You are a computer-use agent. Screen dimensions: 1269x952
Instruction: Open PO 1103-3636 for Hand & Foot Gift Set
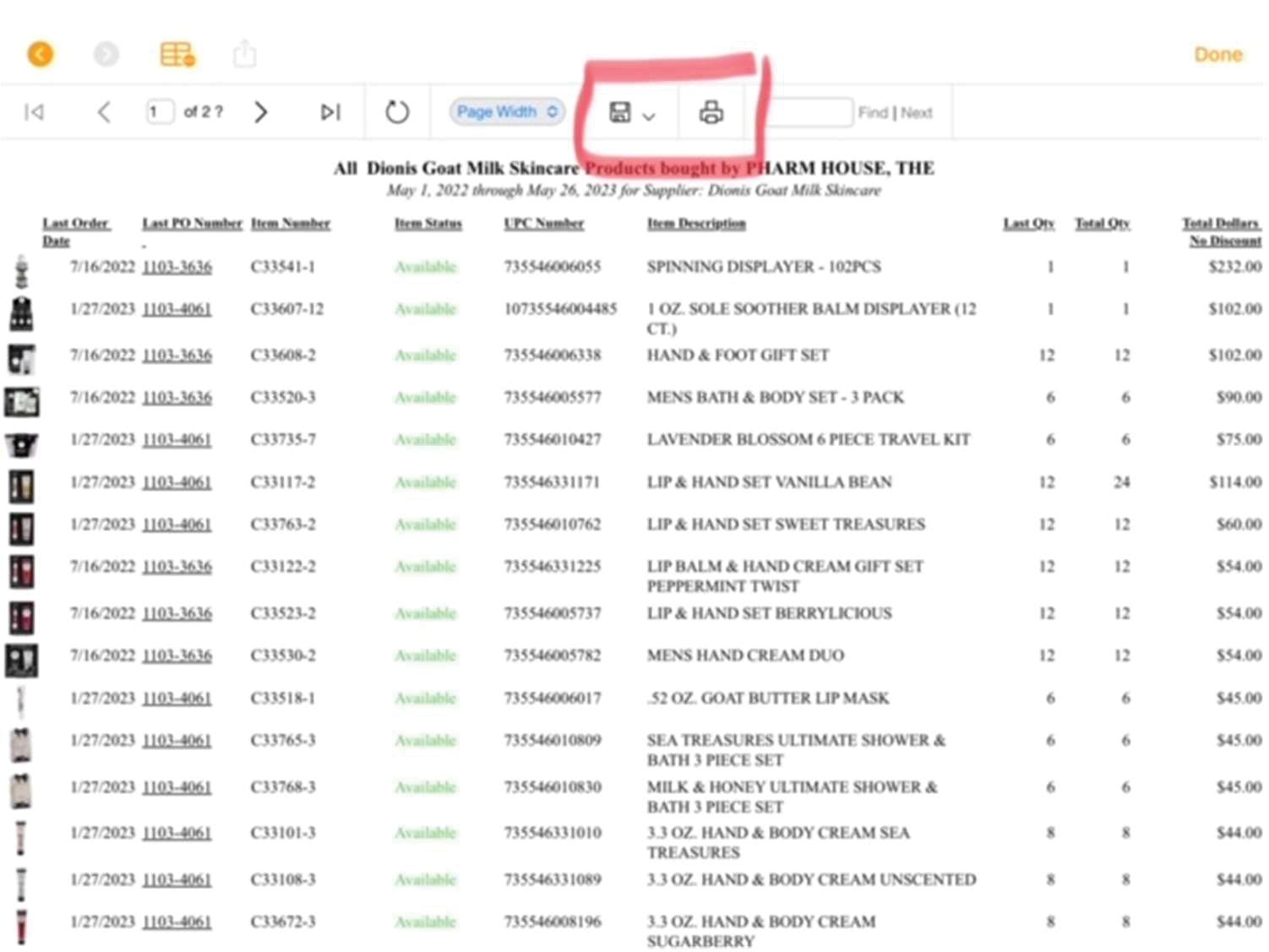(177, 356)
